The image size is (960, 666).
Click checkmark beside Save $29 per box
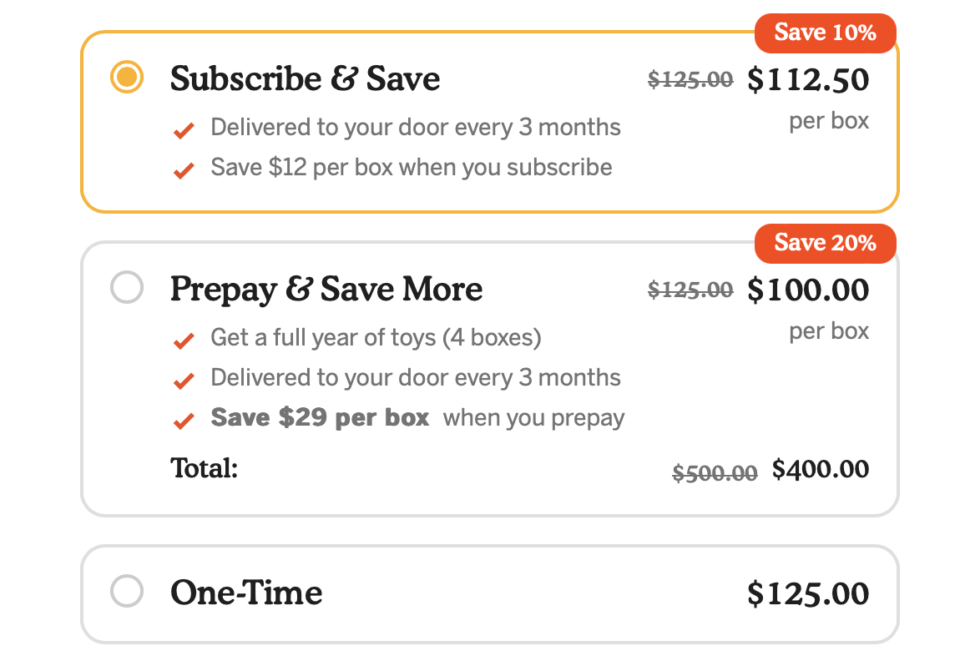coord(183,421)
